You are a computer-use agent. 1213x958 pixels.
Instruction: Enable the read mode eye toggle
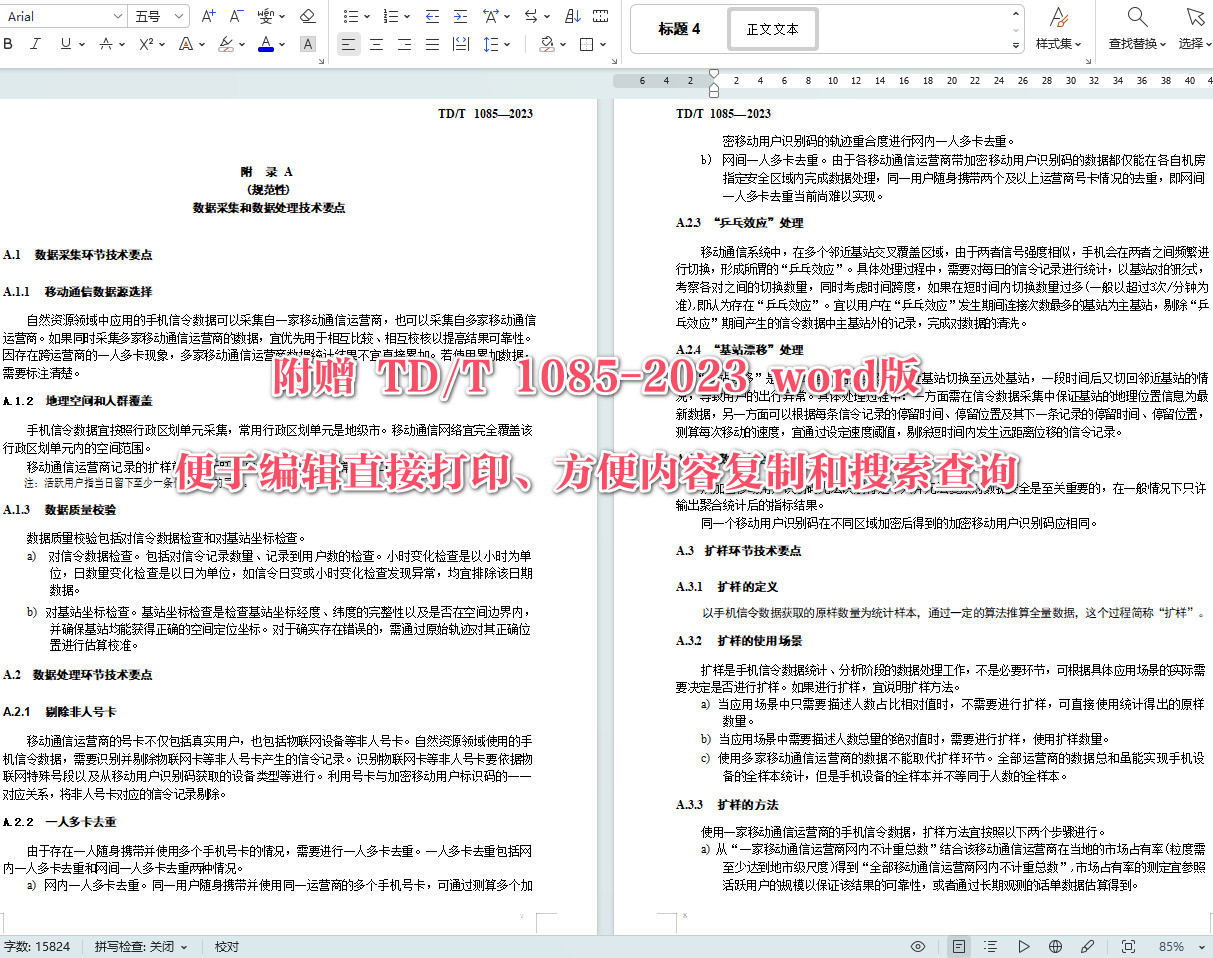pyautogui.click(x=917, y=946)
